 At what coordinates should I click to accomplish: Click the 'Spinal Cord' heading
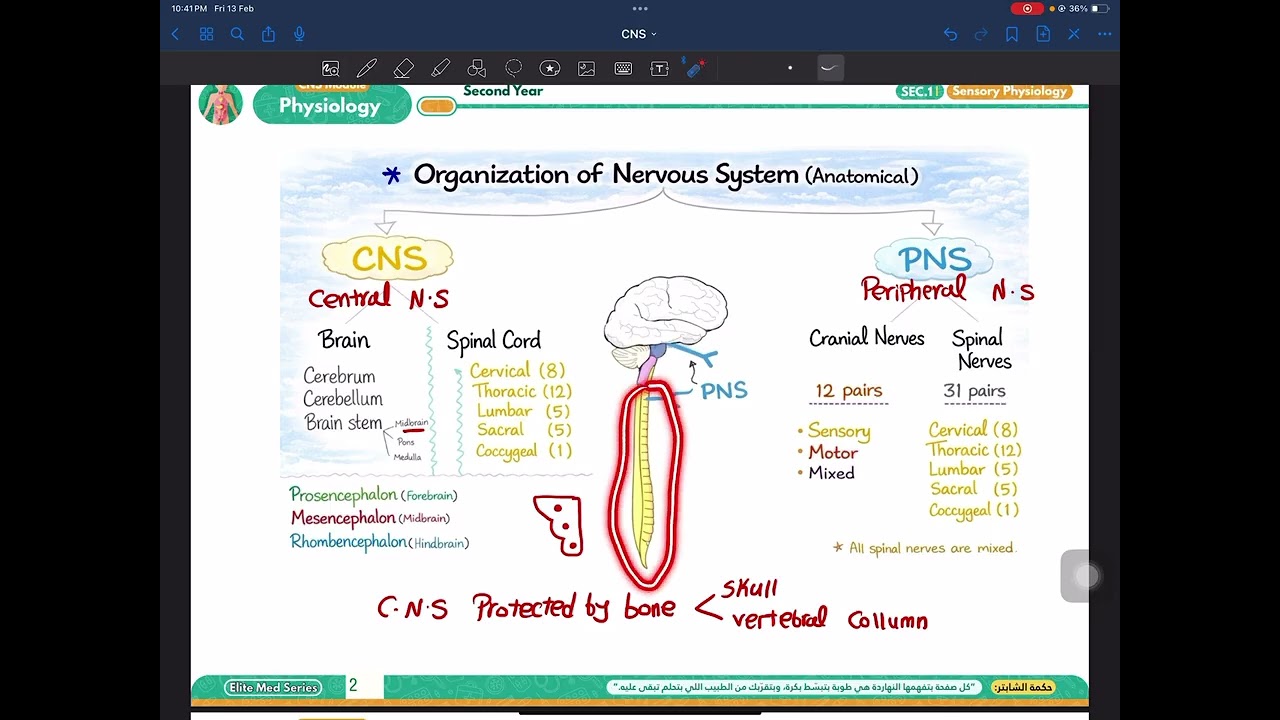494,341
